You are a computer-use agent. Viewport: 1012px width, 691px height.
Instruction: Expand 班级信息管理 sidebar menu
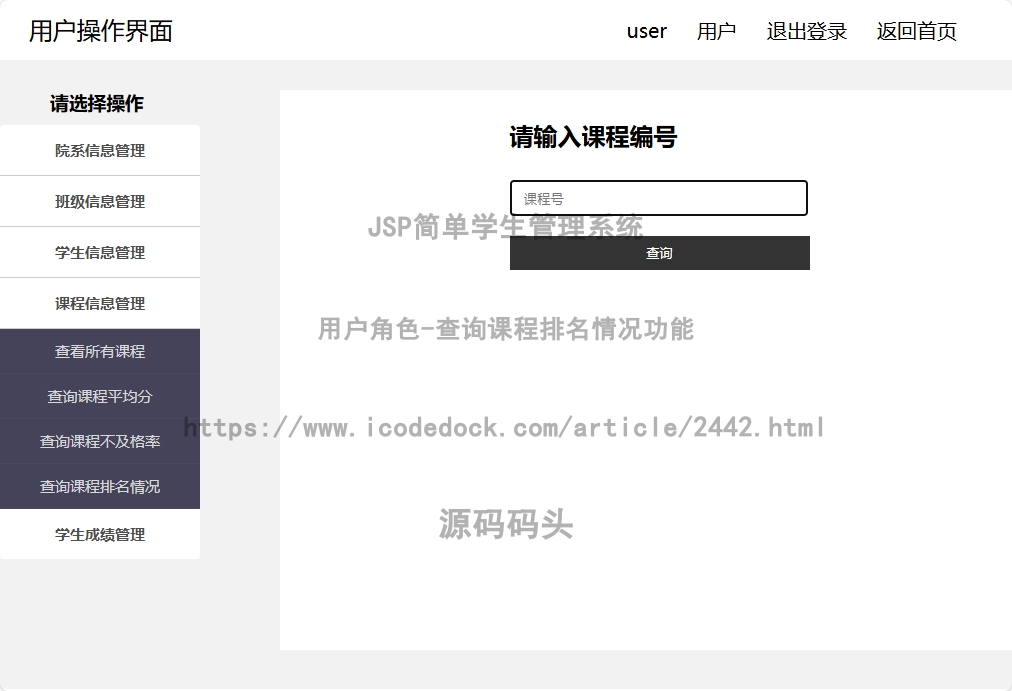[100, 201]
